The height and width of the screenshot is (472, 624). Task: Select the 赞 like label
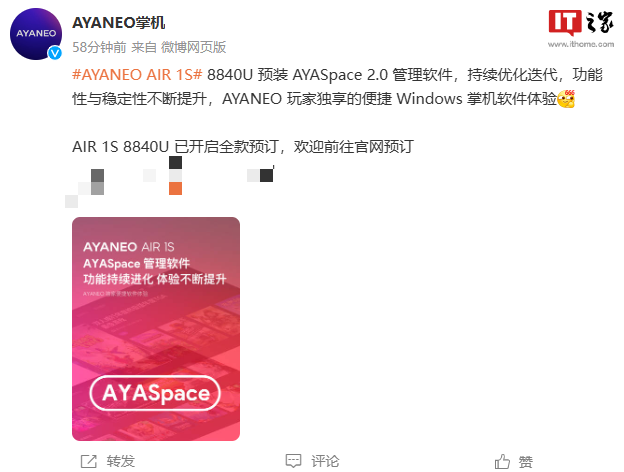tap(526, 462)
